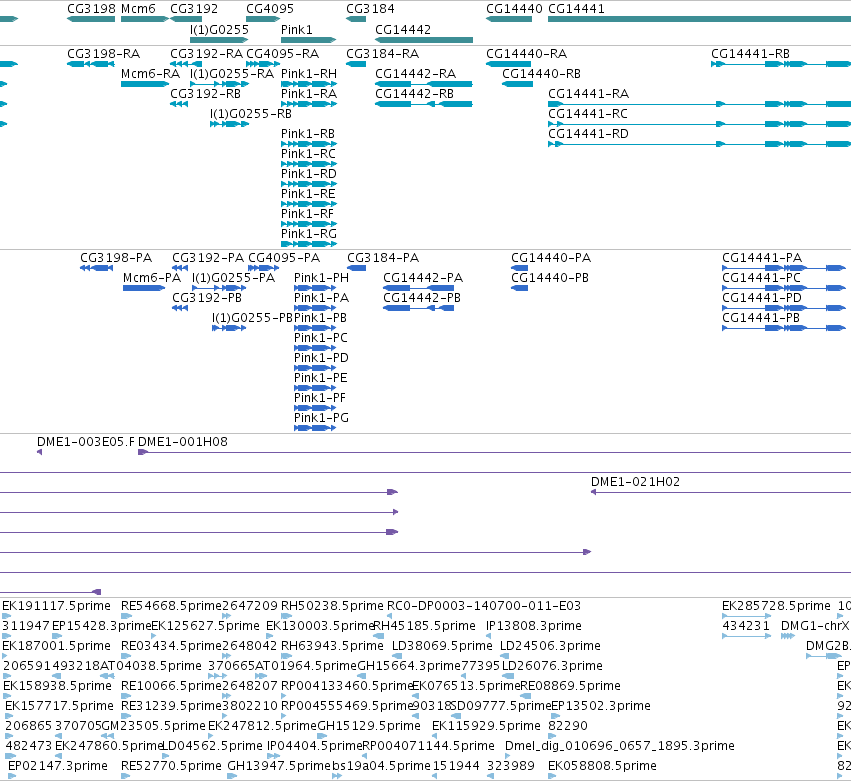Select transcript Pink1-RF
The height and width of the screenshot is (781, 851).
(x=307, y=214)
